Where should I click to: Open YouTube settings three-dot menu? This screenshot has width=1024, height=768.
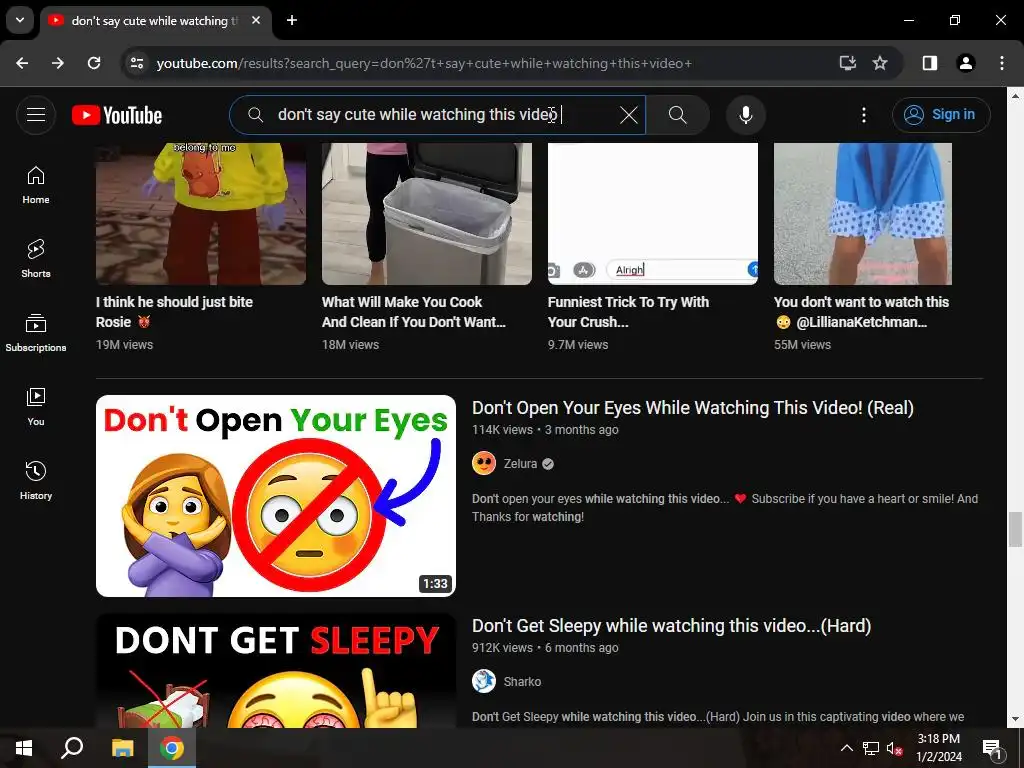click(863, 115)
